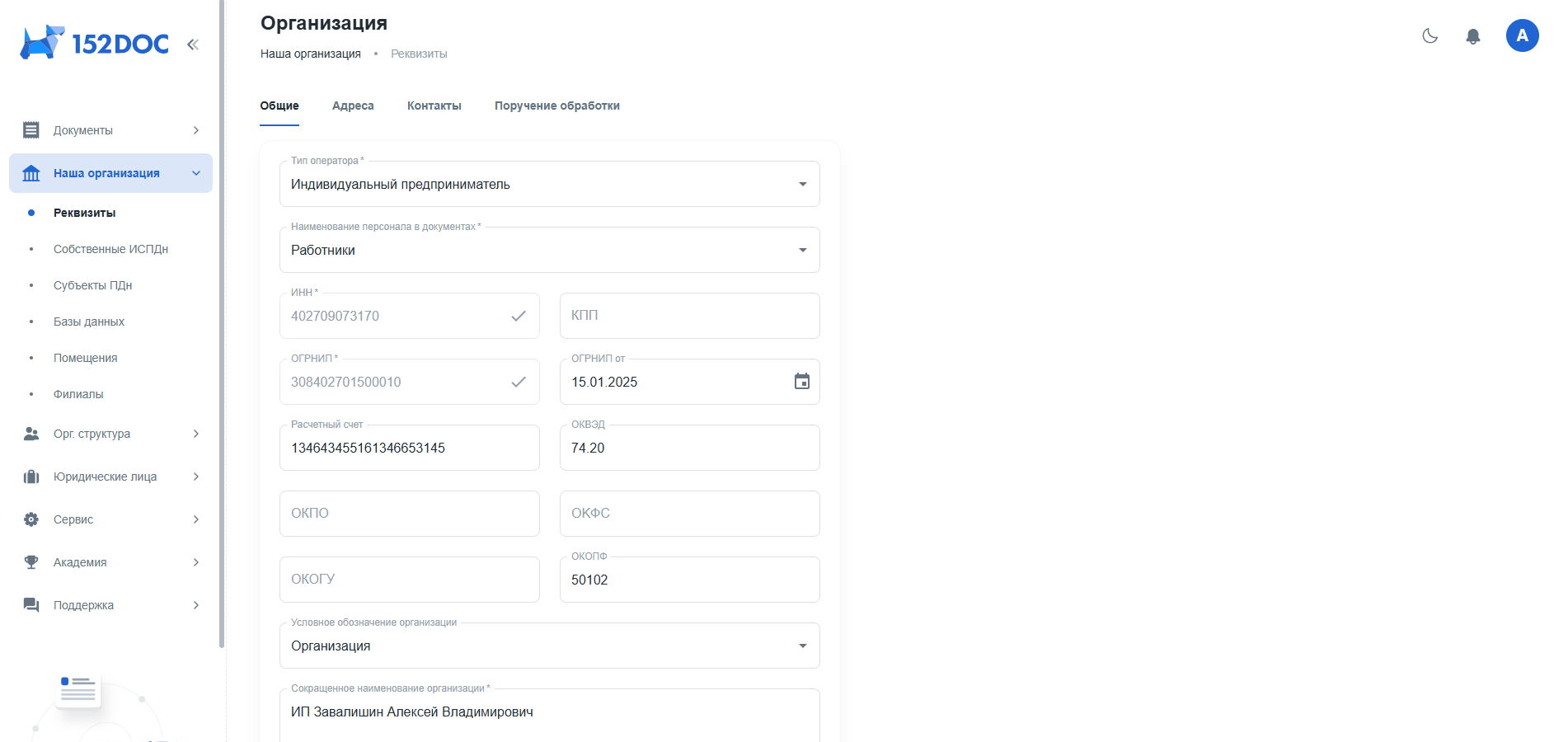Switch to the Поручение обработки tab
1568x742 pixels.
pos(556,106)
